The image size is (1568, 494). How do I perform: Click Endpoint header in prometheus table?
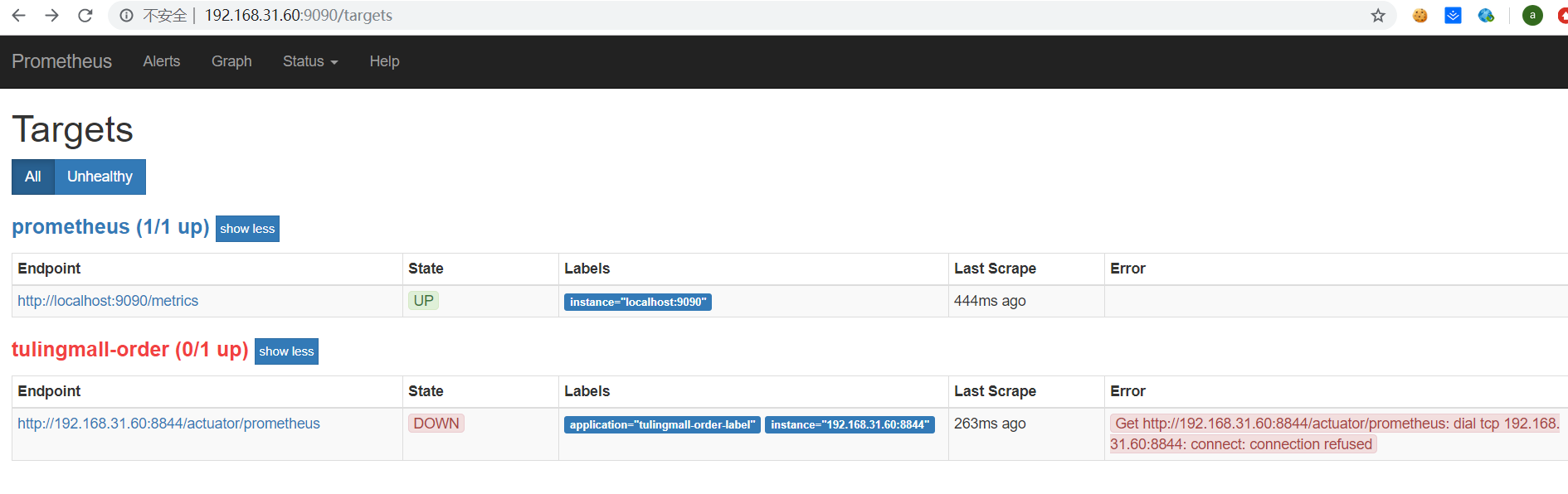coord(49,269)
